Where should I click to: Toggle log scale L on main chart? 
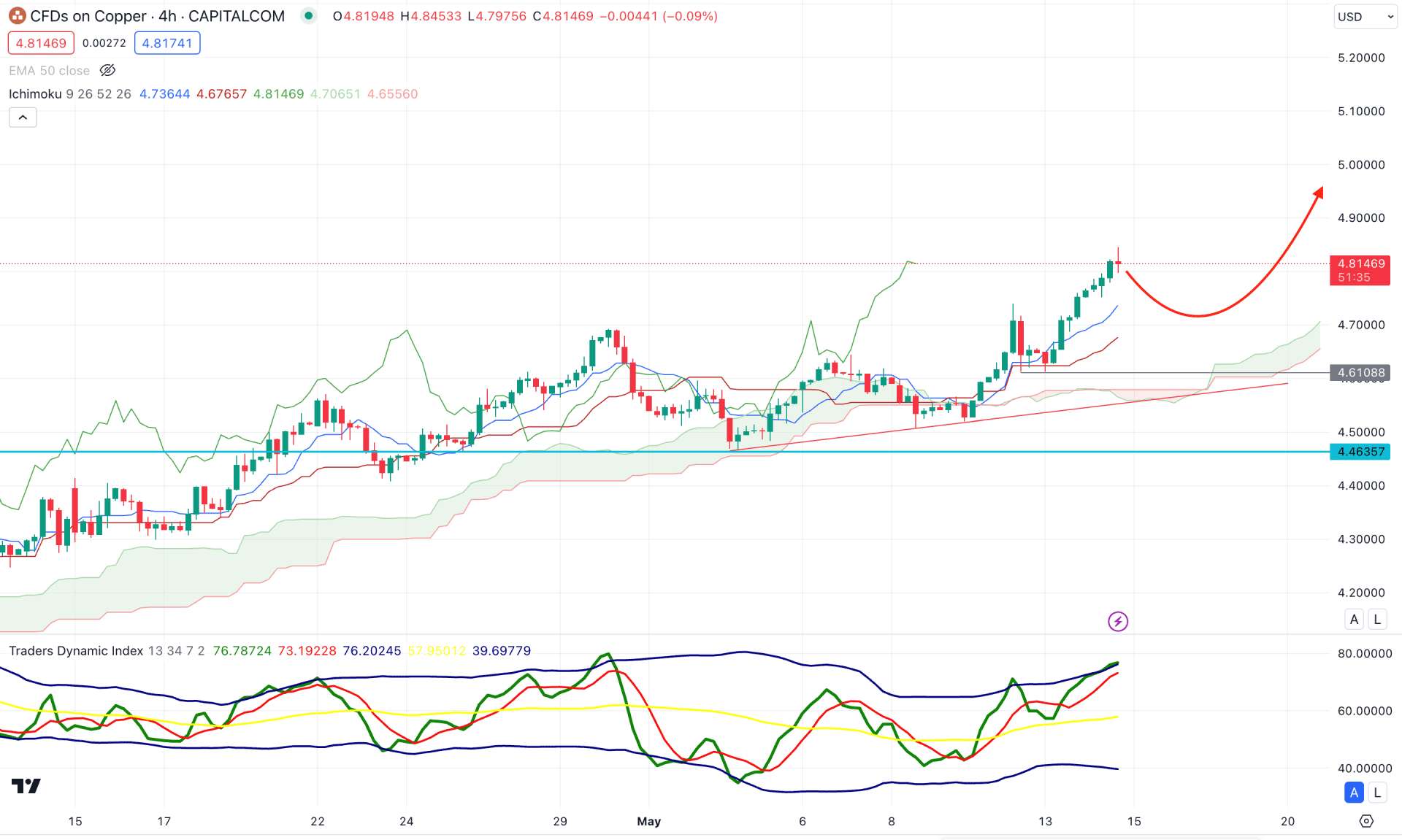[x=1377, y=620]
